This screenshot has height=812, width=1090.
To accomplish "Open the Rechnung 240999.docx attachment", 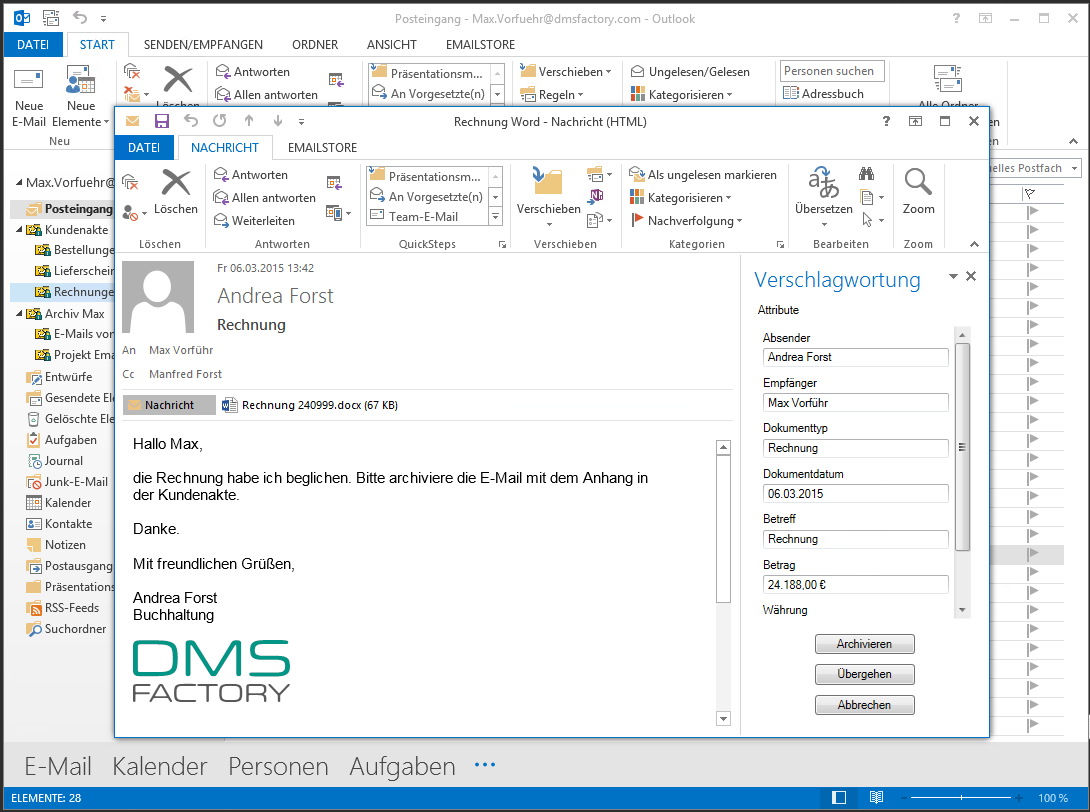I will click(310, 405).
